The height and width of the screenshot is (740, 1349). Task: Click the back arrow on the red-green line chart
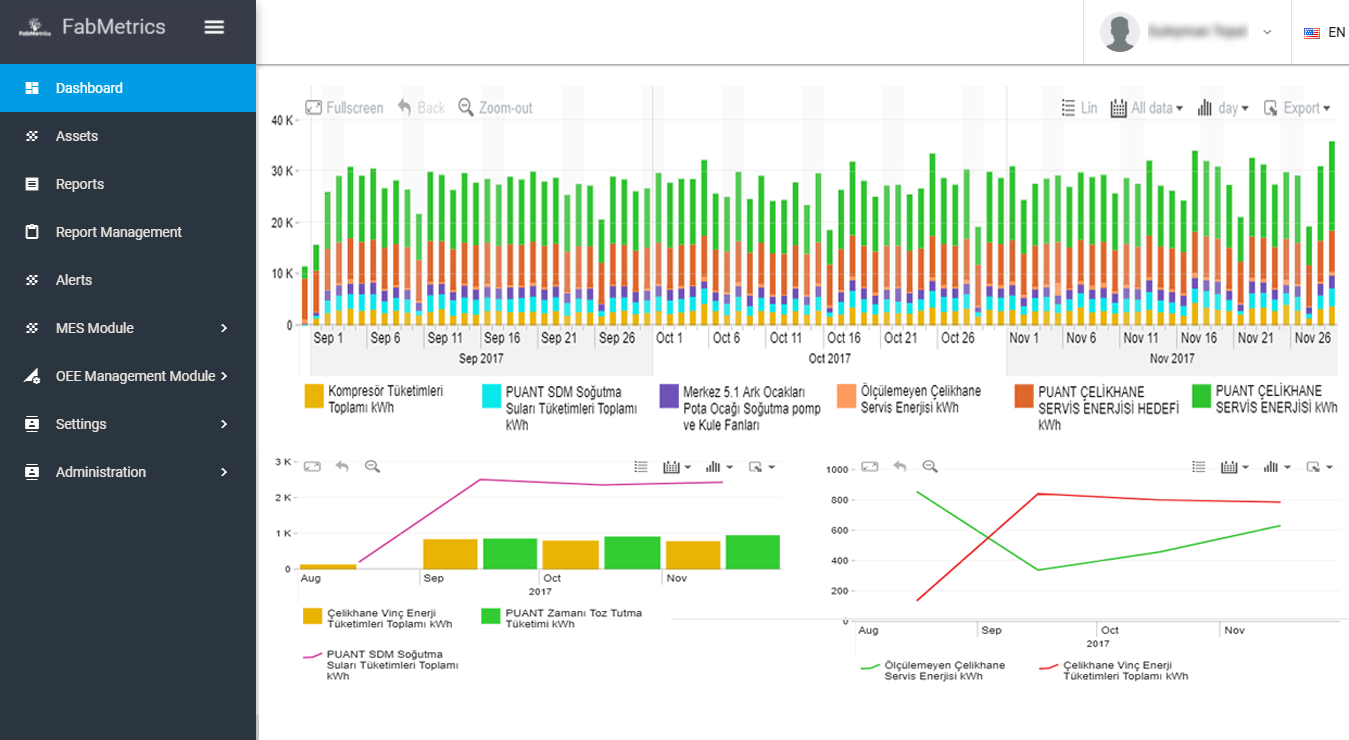click(x=900, y=467)
